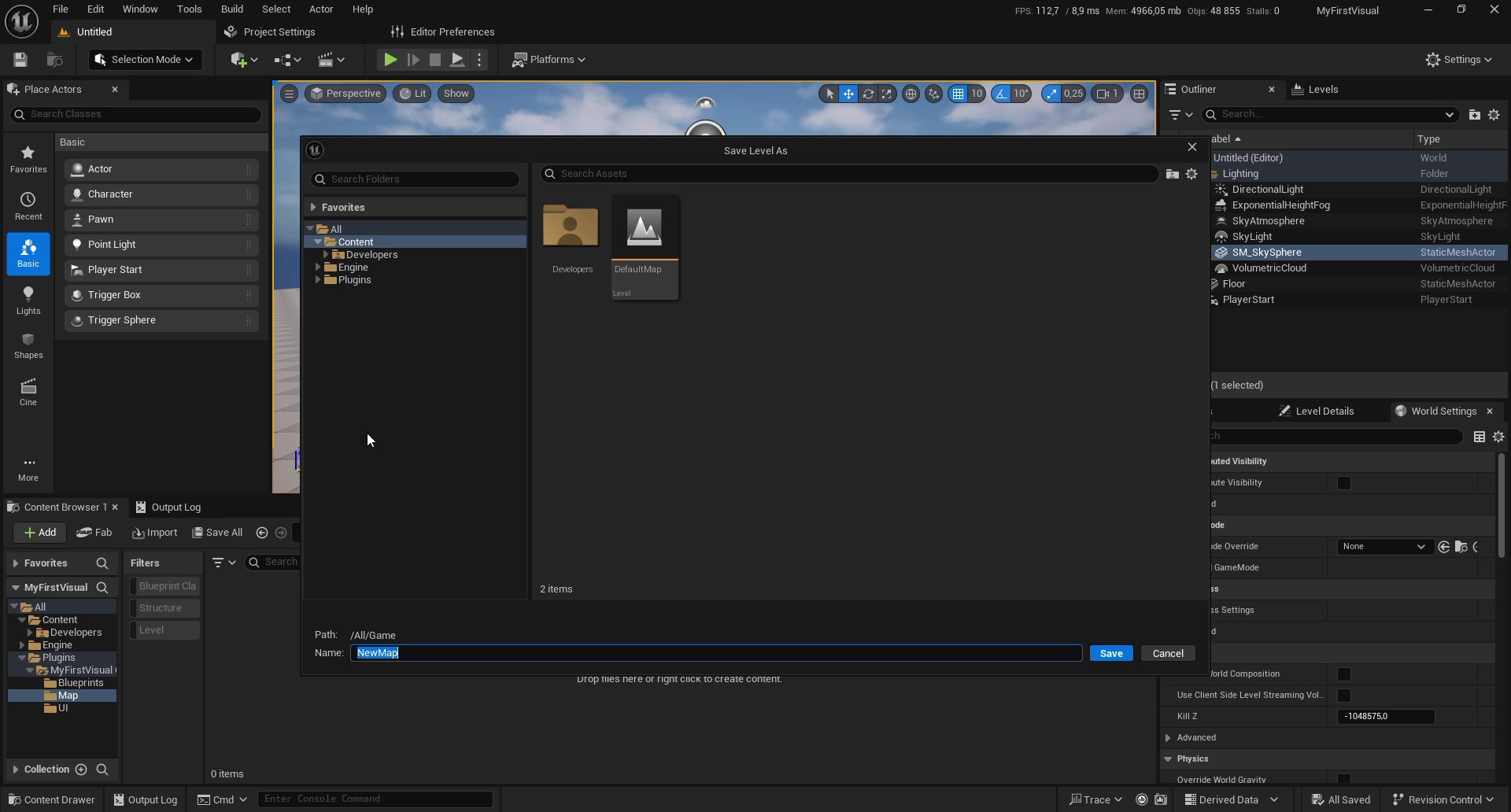The height and width of the screenshot is (812, 1511).
Task: Toggle the Blueprint Class filter
Action: [x=164, y=586]
